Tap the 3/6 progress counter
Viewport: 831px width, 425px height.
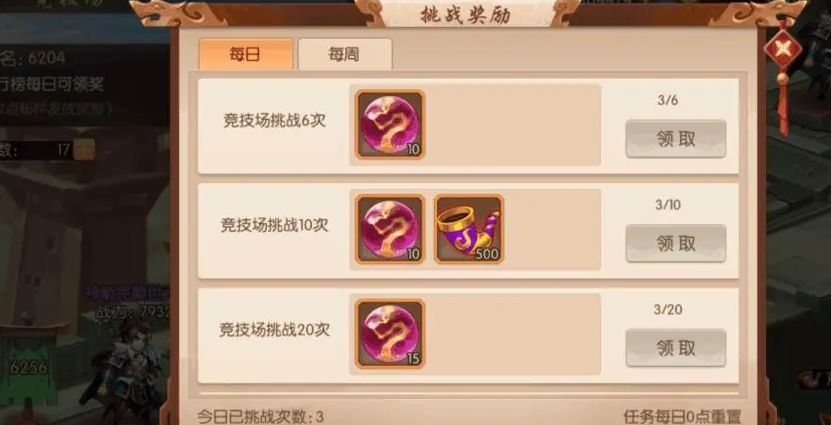[x=668, y=100]
